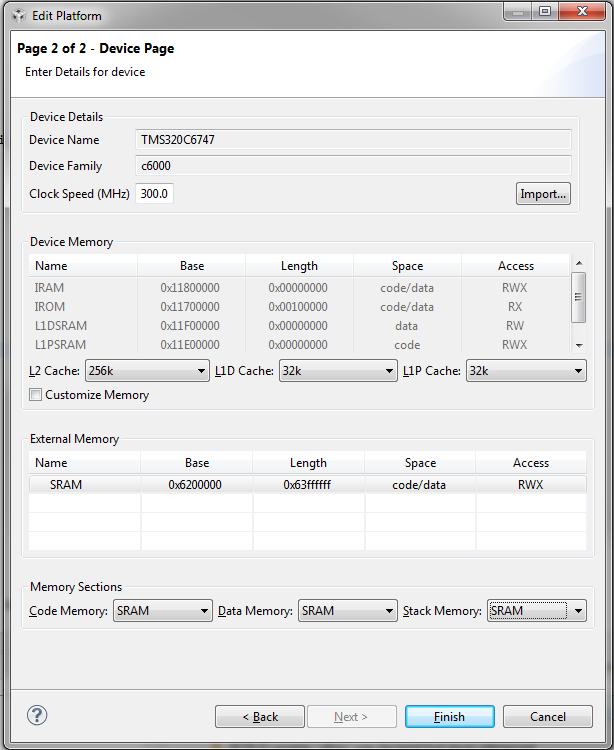Open the Data Memory dropdown

coord(348,611)
